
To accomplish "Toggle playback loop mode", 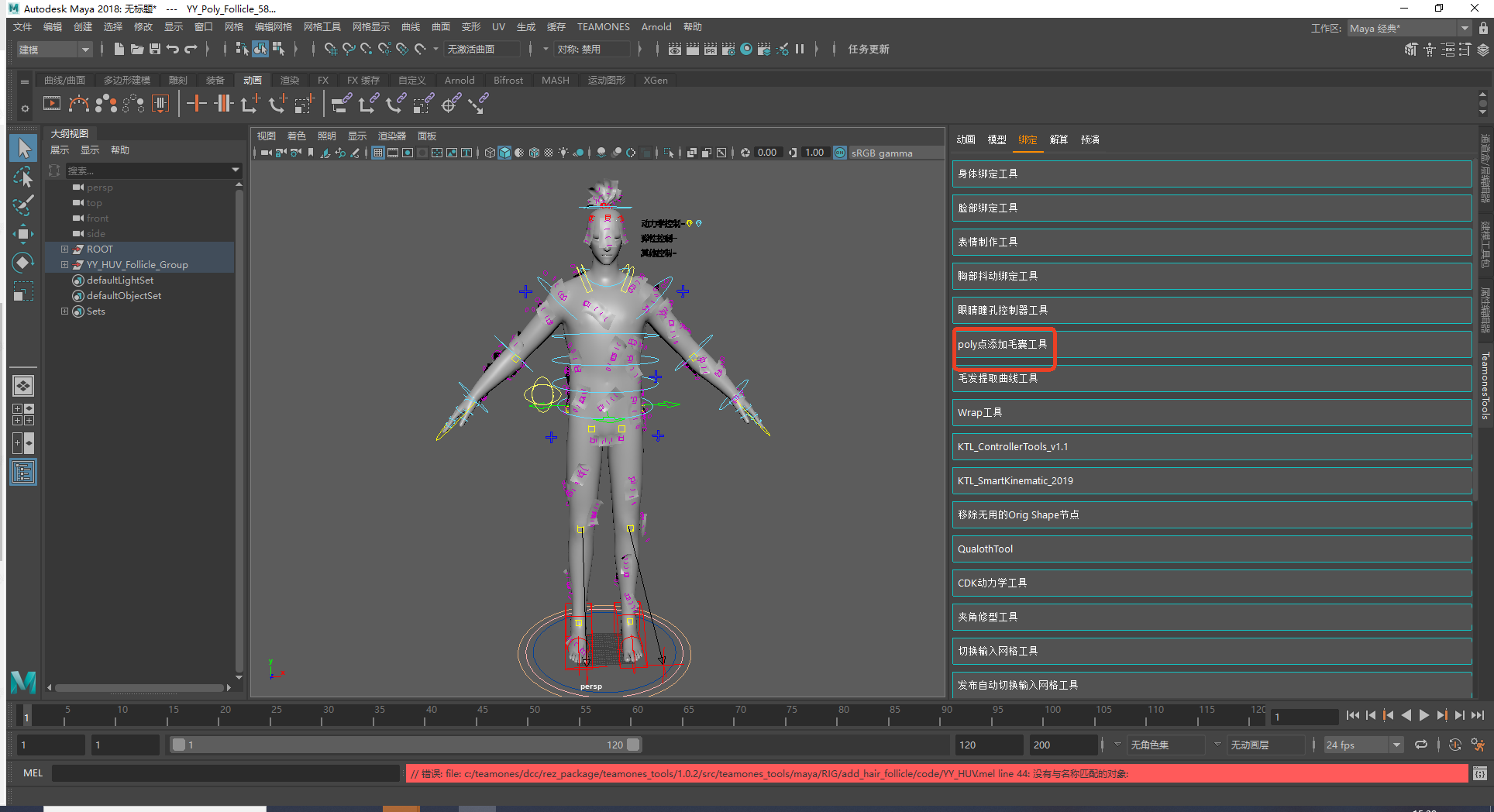I will click(x=1420, y=745).
